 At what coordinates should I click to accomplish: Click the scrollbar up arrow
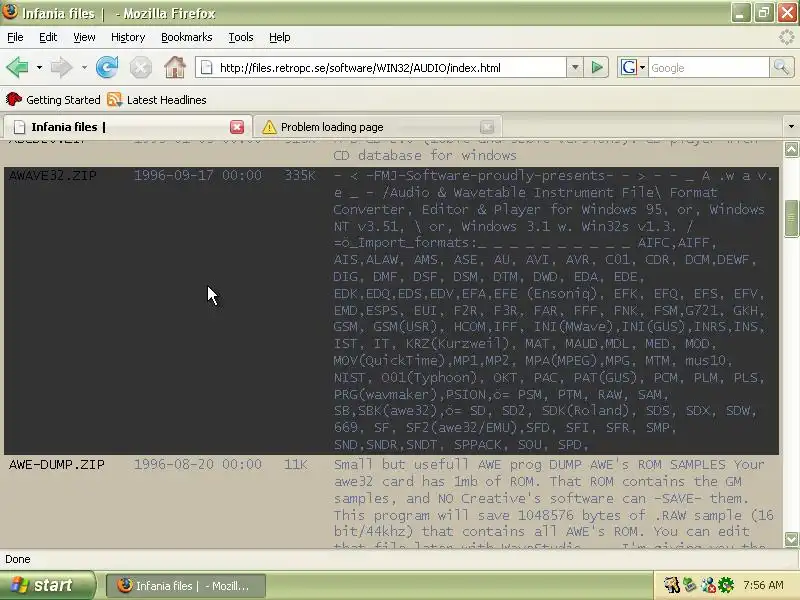pyautogui.click(x=791, y=149)
